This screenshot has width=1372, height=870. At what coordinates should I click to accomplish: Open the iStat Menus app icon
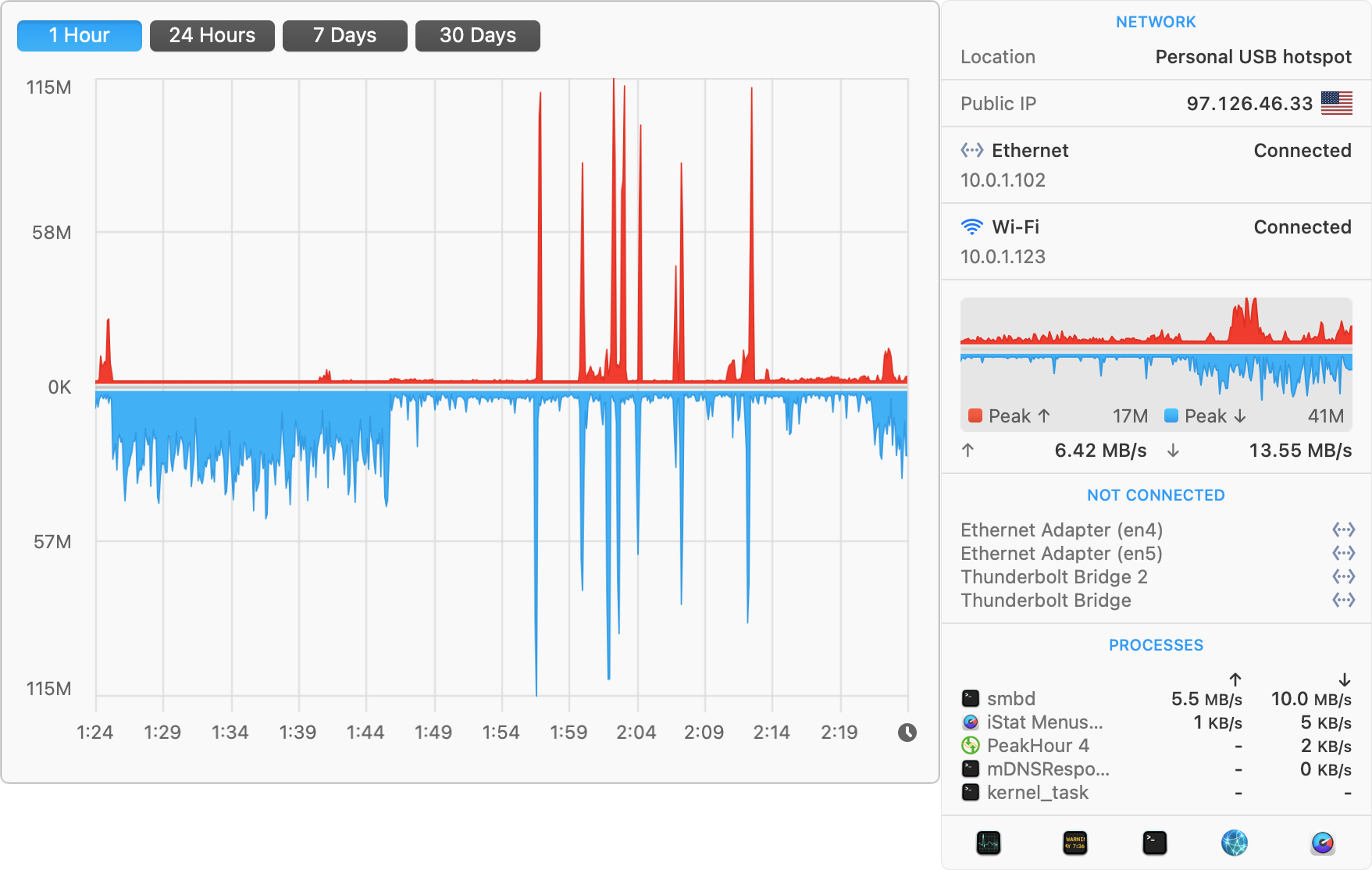coord(1322,843)
